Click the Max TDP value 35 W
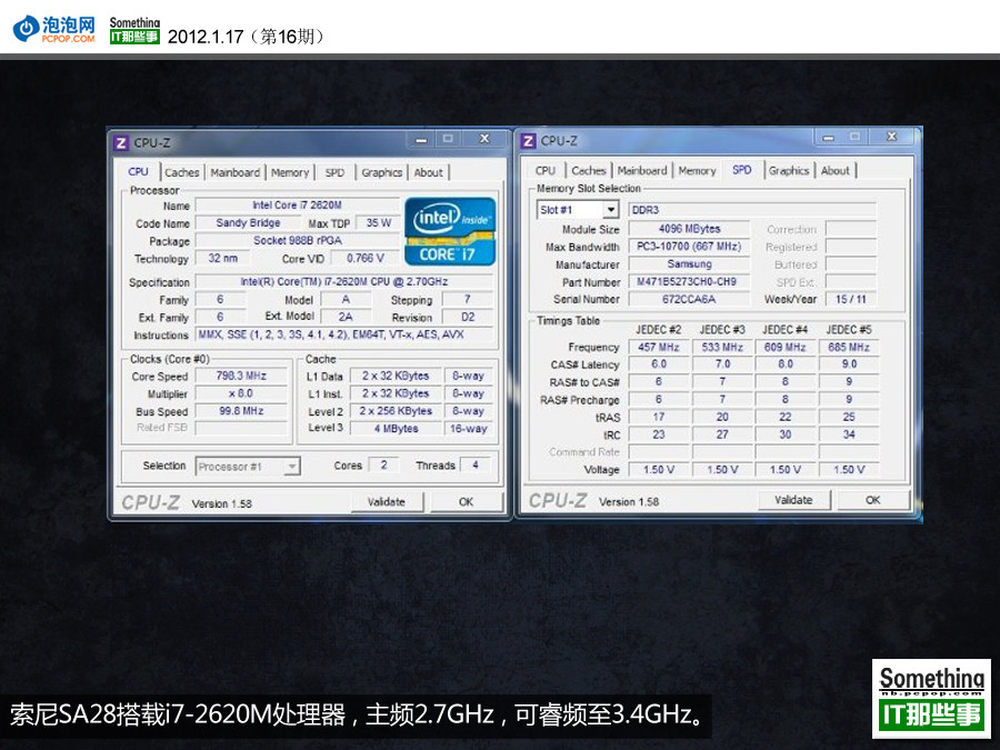 (x=378, y=223)
